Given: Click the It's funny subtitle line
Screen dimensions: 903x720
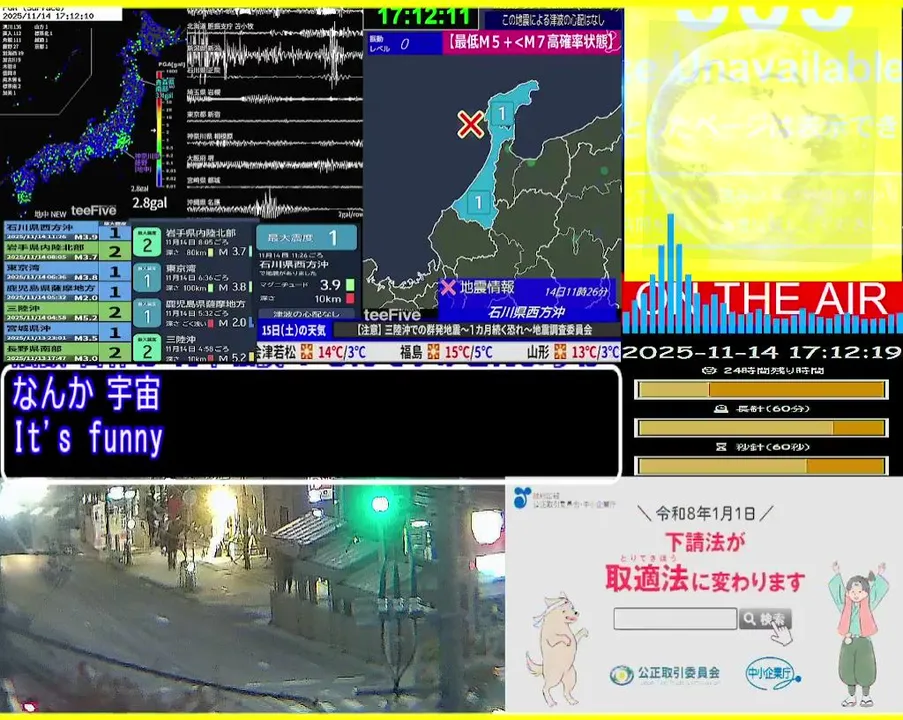Looking at the screenshot, I should point(88,438).
